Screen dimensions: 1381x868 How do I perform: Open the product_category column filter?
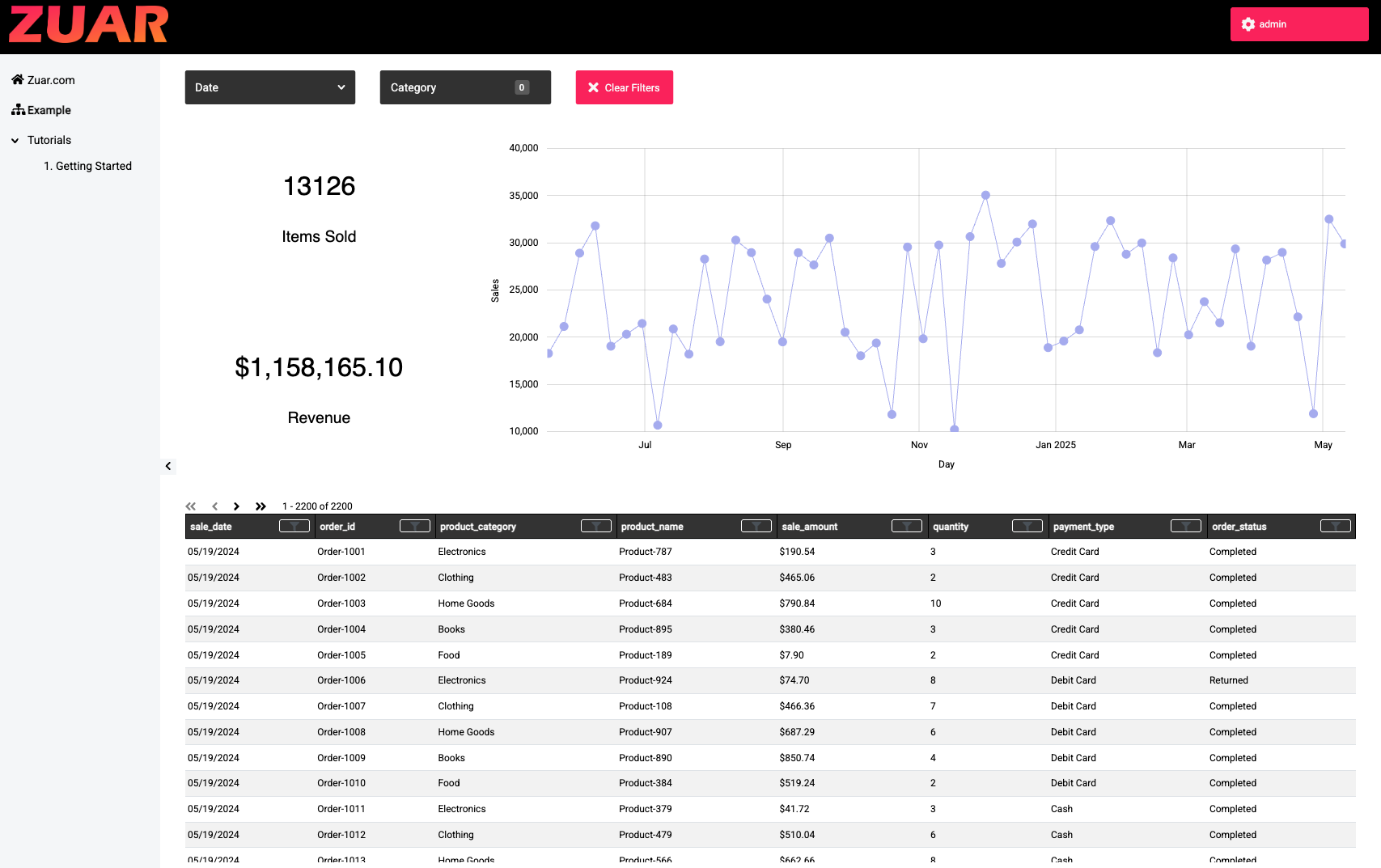click(x=595, y=527)
